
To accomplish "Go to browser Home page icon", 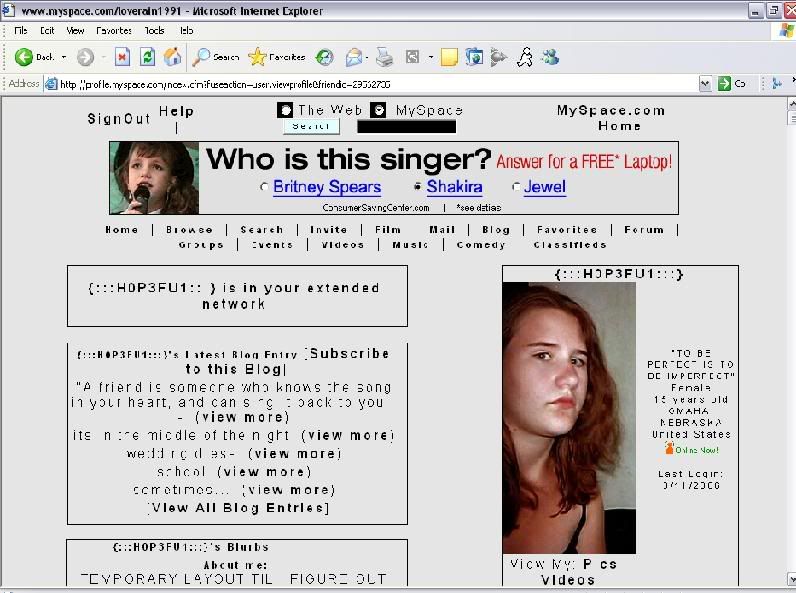I will (x=172, y=57).
